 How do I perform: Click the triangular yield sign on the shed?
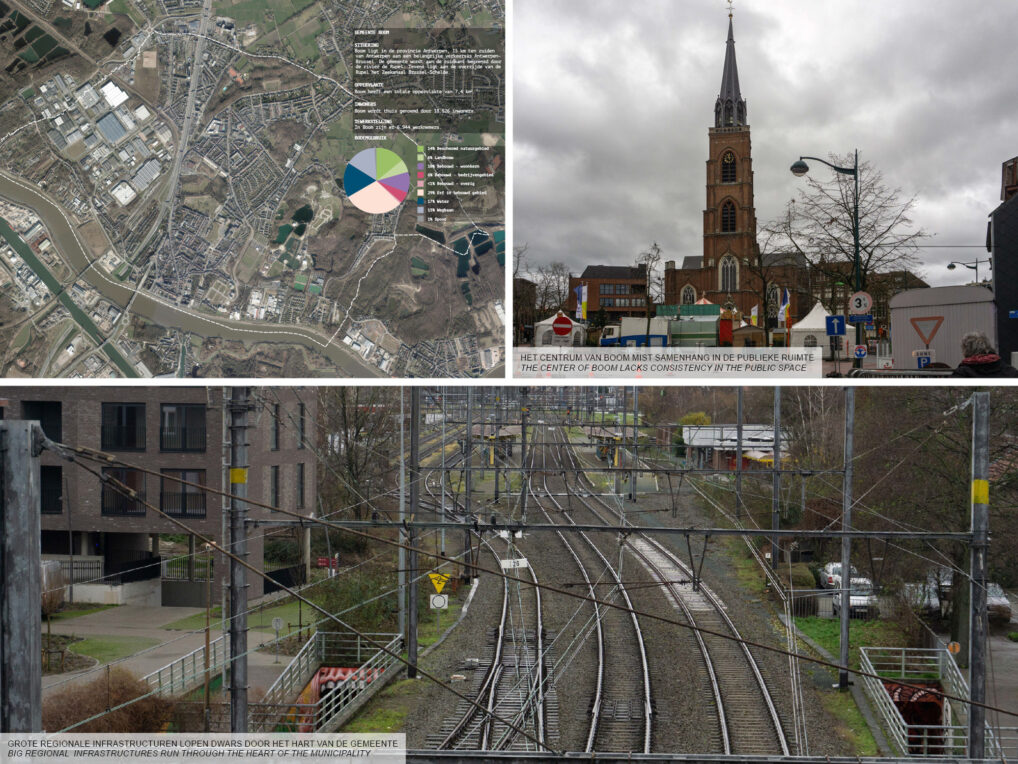click(927, 330)
